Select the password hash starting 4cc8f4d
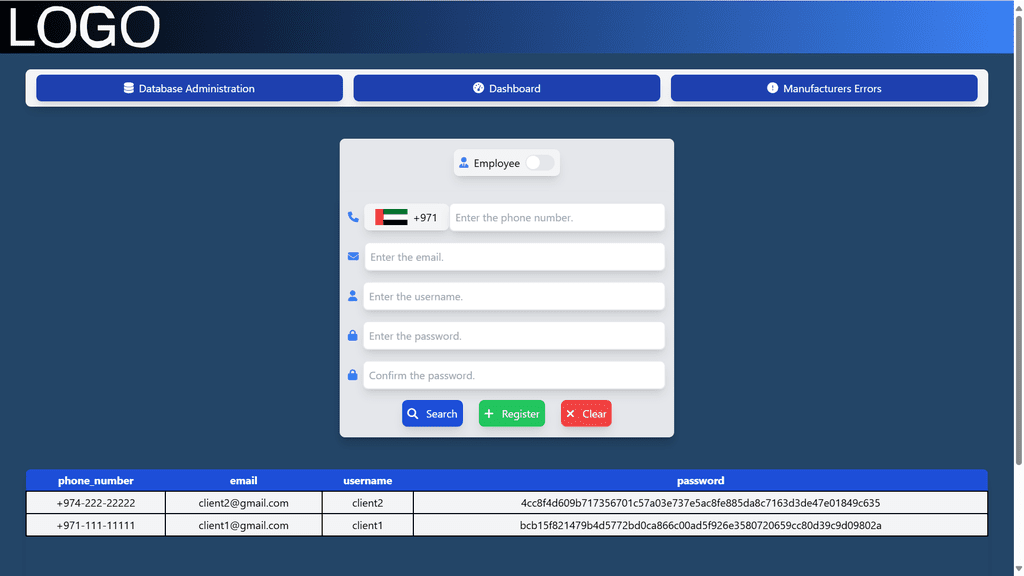This screenshot has height=576, width=1024. click(700, 503)
